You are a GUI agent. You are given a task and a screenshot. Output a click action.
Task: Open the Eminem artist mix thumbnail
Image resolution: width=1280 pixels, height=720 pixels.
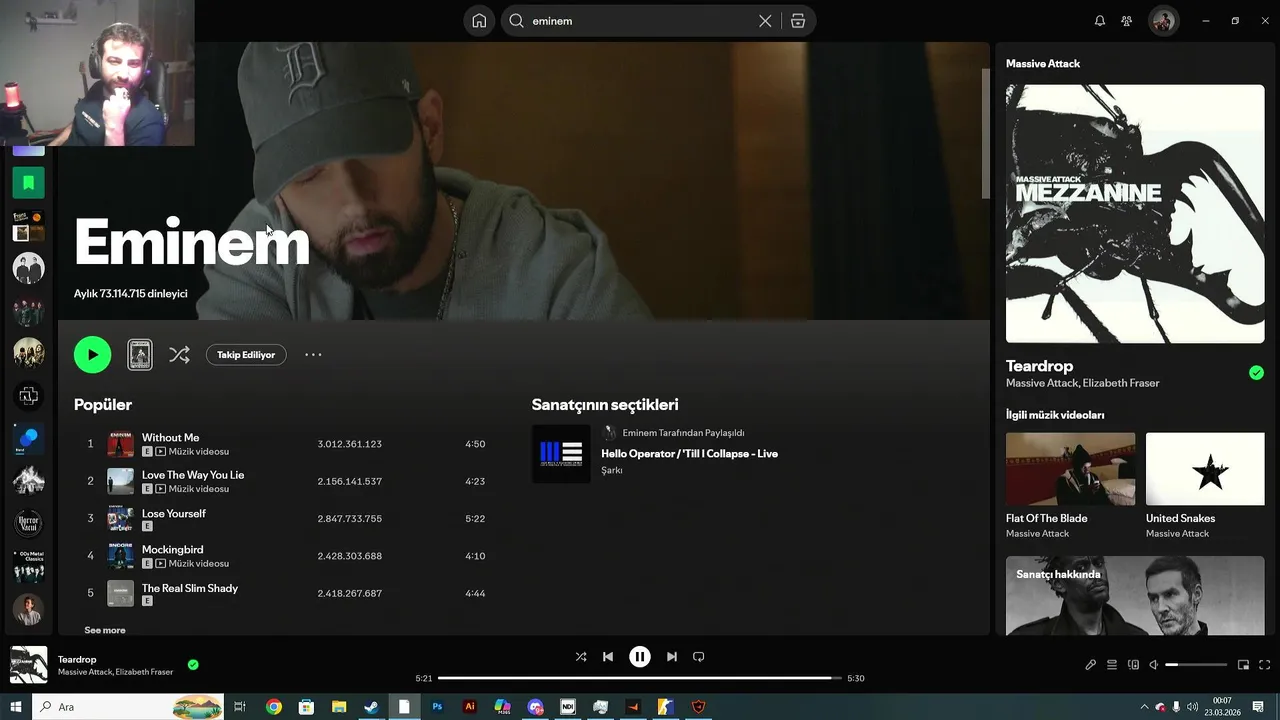click(x=140, y=354)
